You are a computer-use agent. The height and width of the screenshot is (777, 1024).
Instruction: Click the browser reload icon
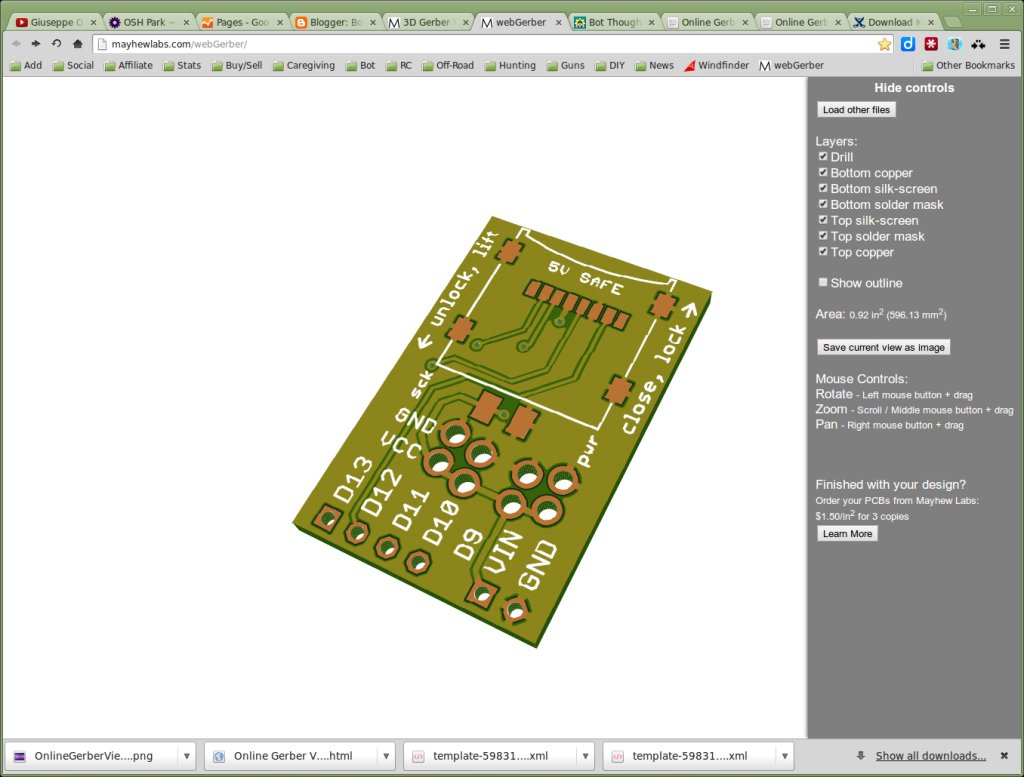(x=57, y=44)
